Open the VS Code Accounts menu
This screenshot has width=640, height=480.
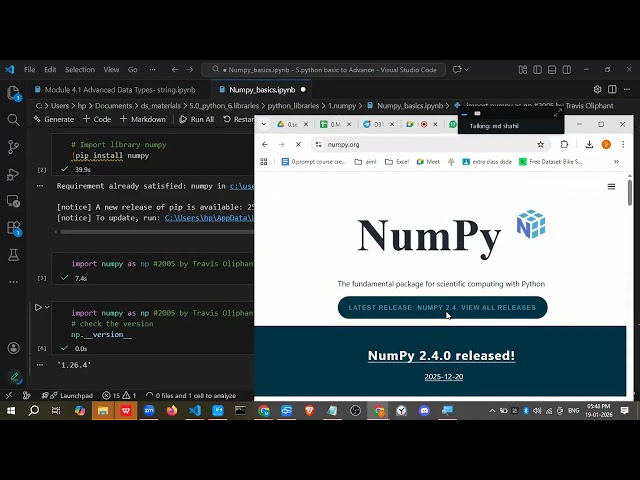pos(13,348)
